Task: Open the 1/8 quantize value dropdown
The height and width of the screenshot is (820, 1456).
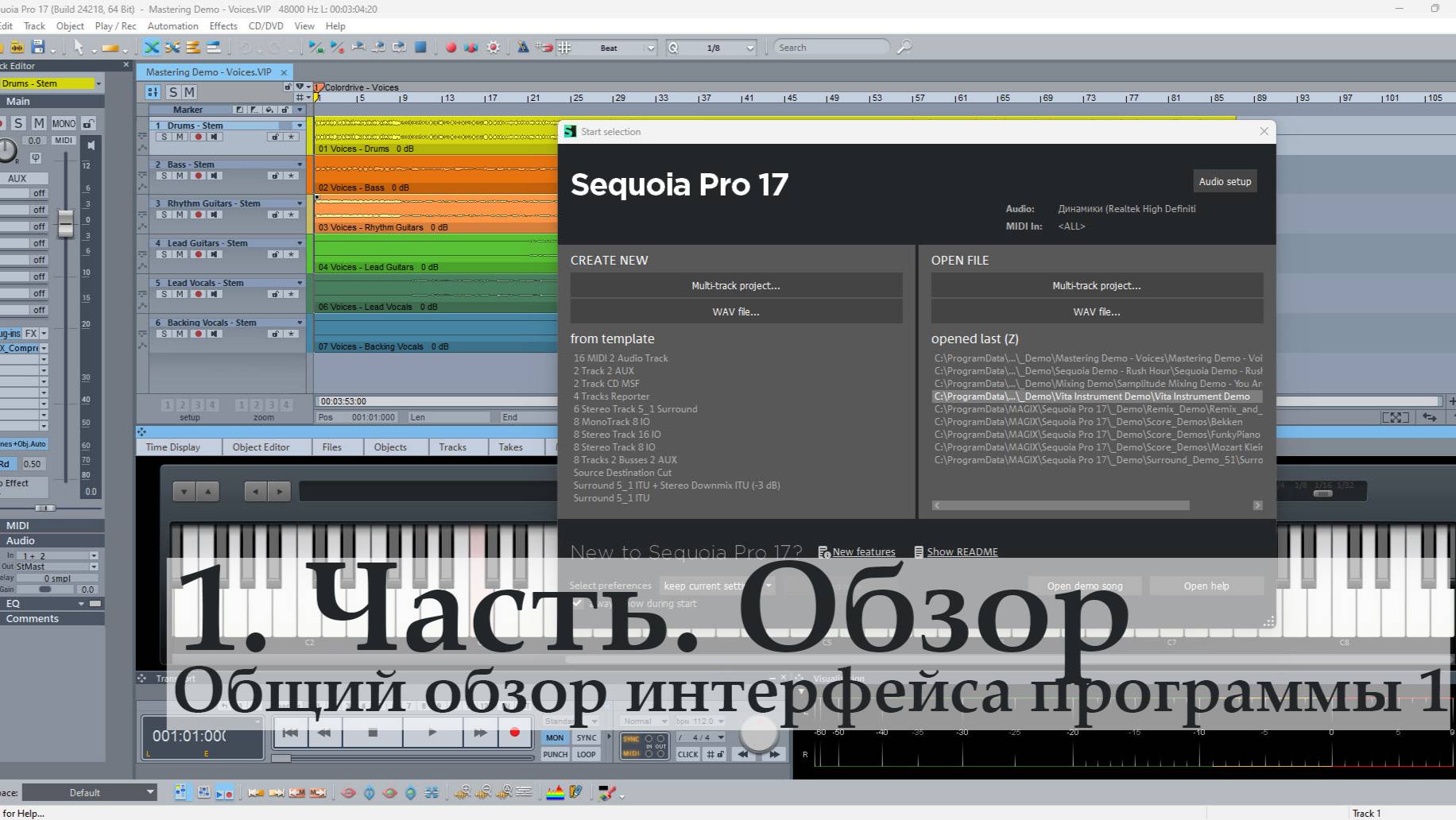Action: click(749, 48)
